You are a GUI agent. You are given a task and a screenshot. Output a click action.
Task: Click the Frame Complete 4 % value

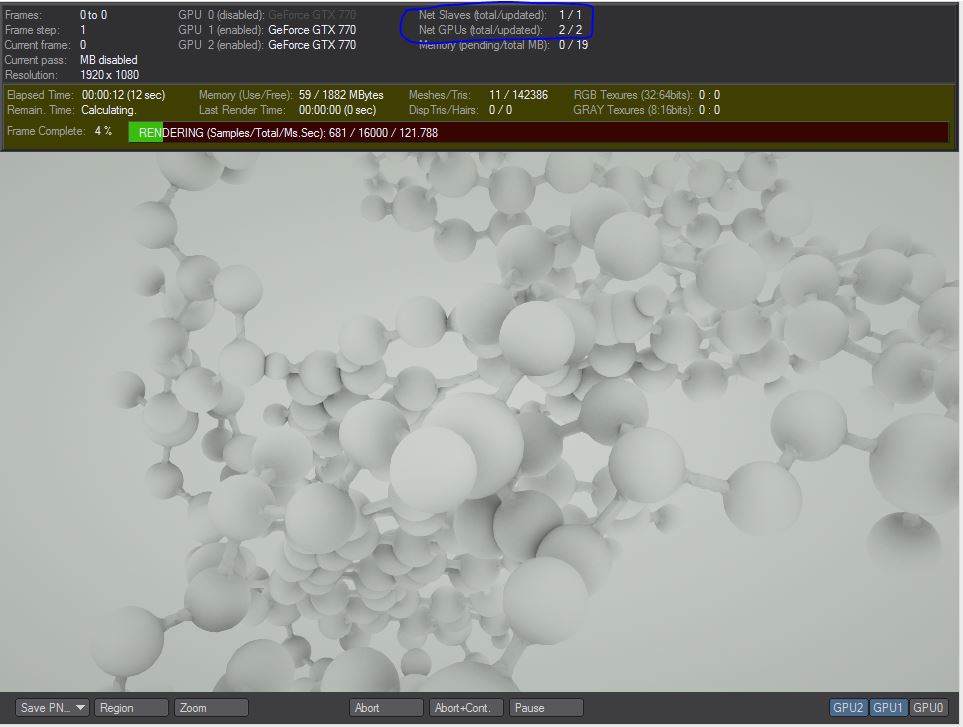point(103,131)
